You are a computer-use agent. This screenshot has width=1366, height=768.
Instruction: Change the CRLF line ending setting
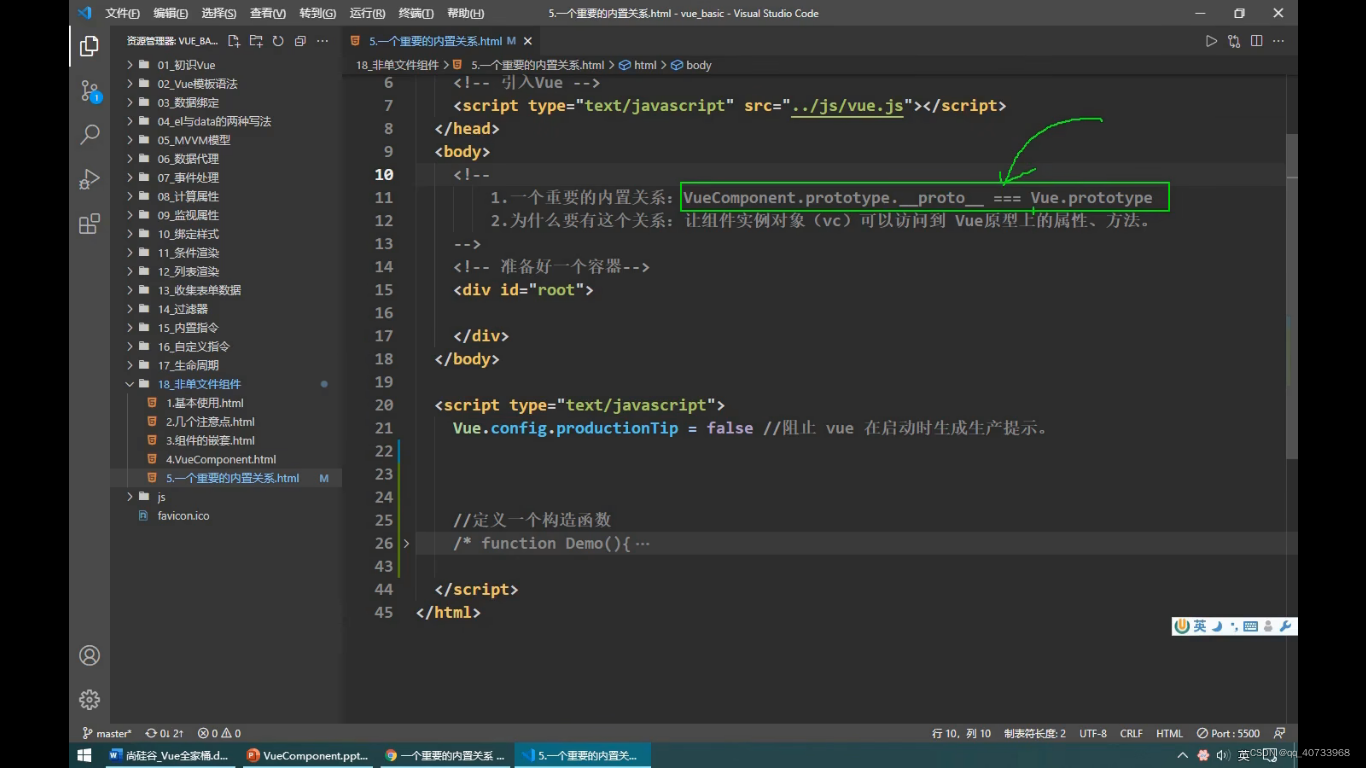coord(1131,733)
